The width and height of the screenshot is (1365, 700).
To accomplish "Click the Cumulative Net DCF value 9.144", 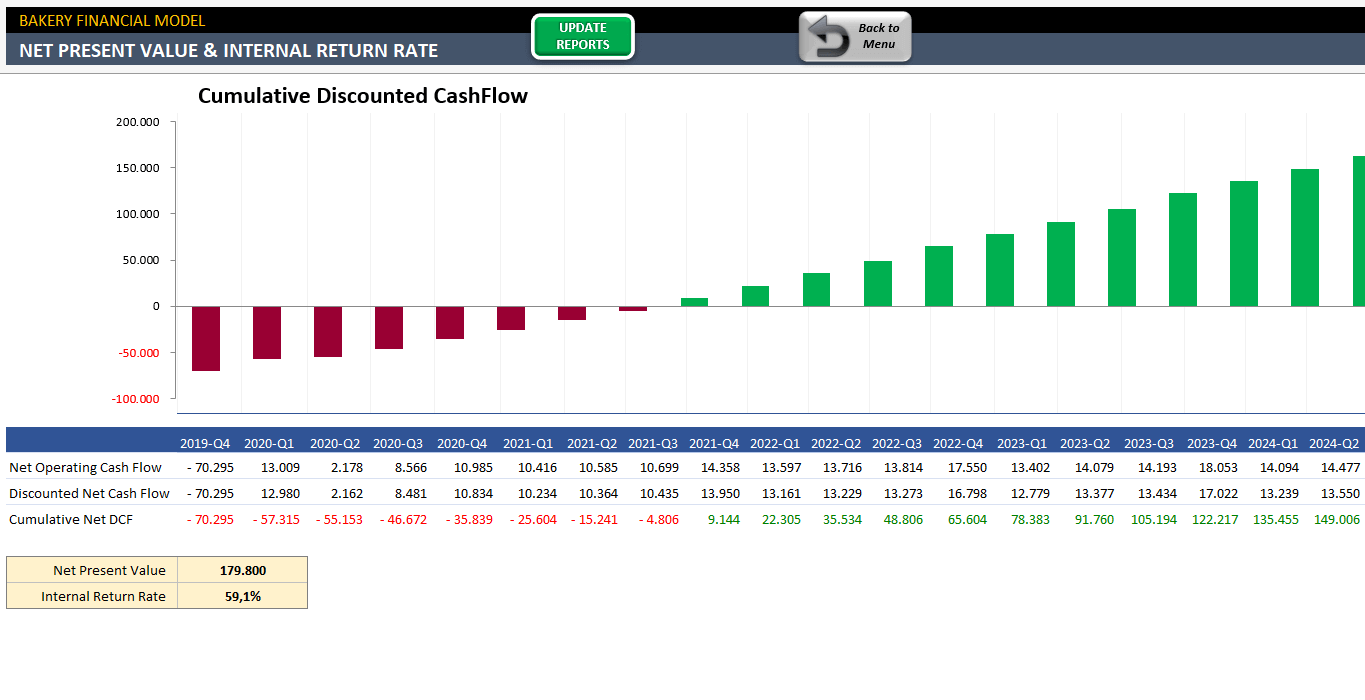I will coord(723,519).
